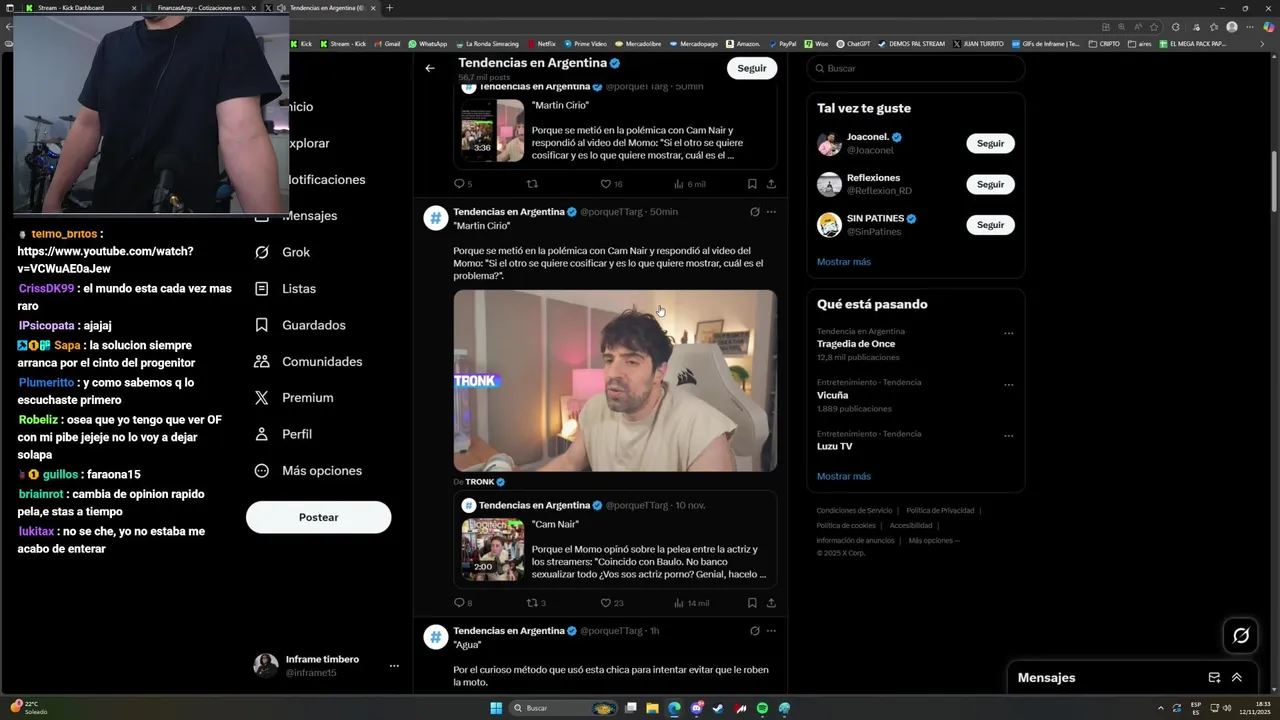Follow SIN PATINES account
The height and width of the screenshot is (720, 1280).
coord(990,225)
